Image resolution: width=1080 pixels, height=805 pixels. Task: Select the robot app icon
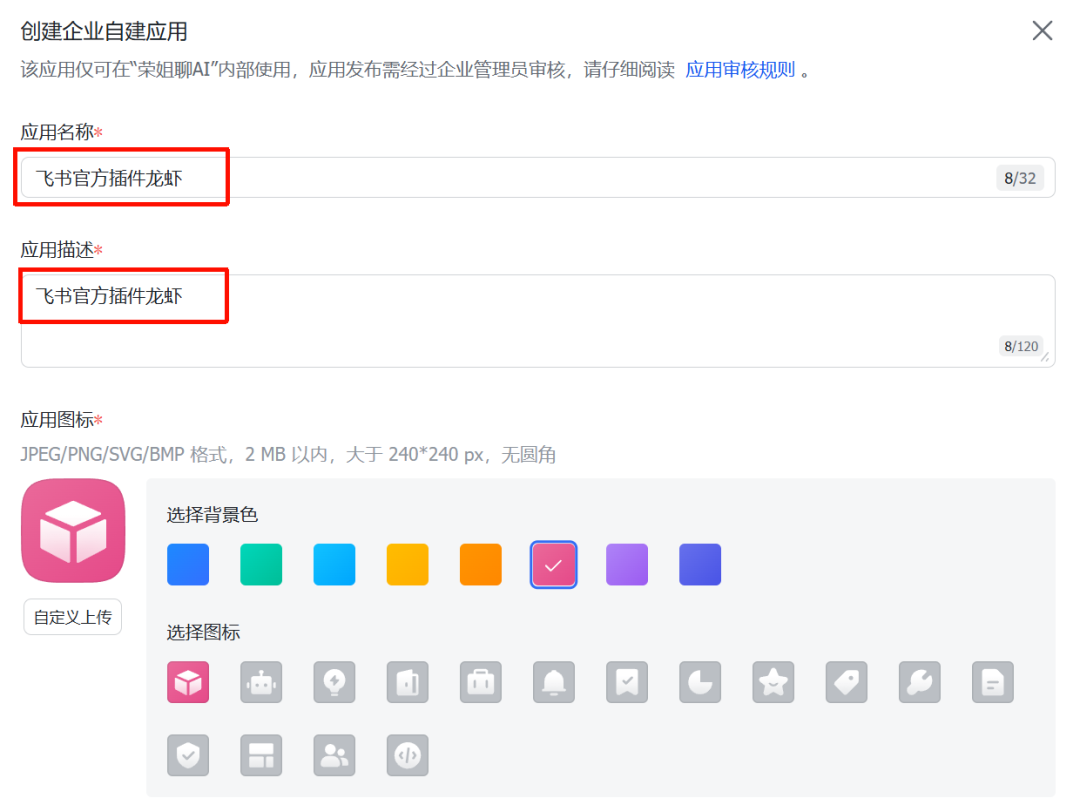click(261, 682)
